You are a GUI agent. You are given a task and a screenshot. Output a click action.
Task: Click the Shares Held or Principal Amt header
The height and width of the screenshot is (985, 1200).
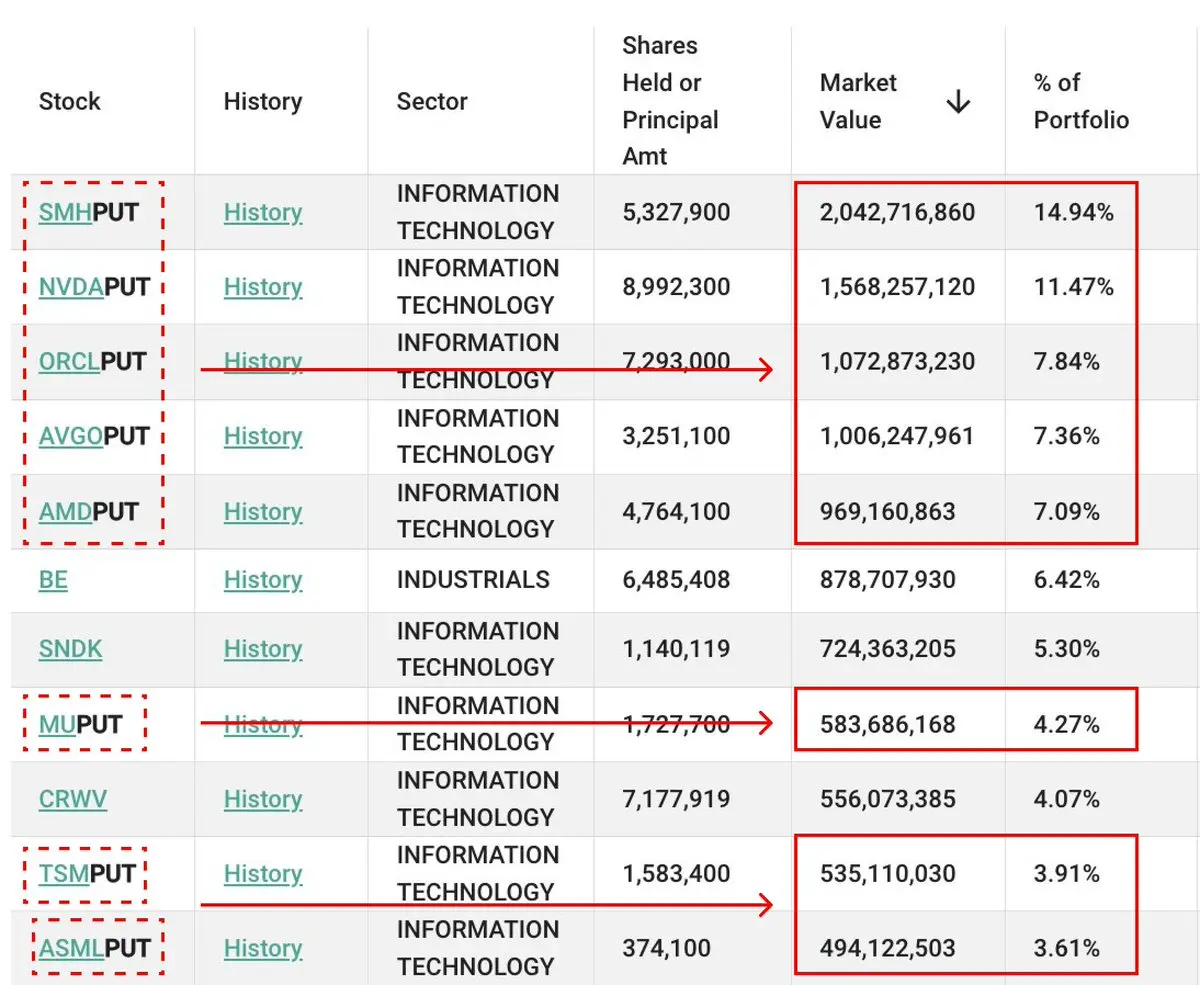coord(670,101)
